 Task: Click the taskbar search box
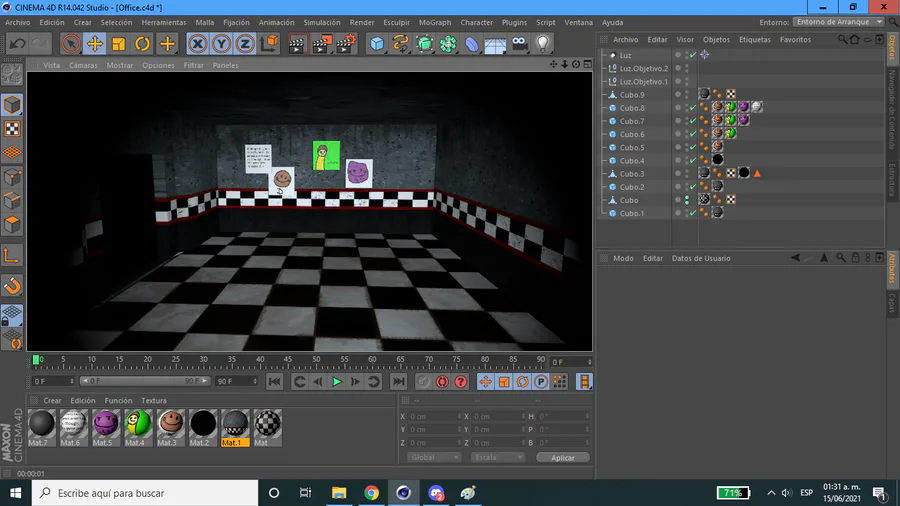(145, 493)
